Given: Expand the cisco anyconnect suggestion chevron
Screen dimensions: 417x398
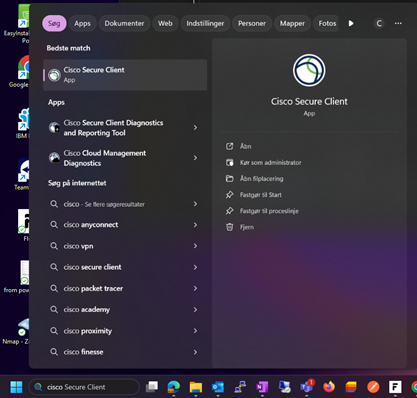Looking at the screenshot, I should 195,225.
